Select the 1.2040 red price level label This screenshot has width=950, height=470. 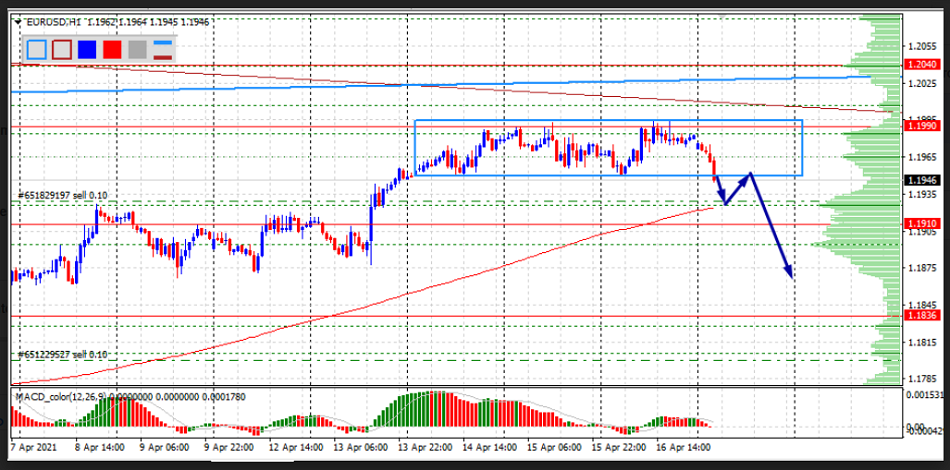pos(921,65)
